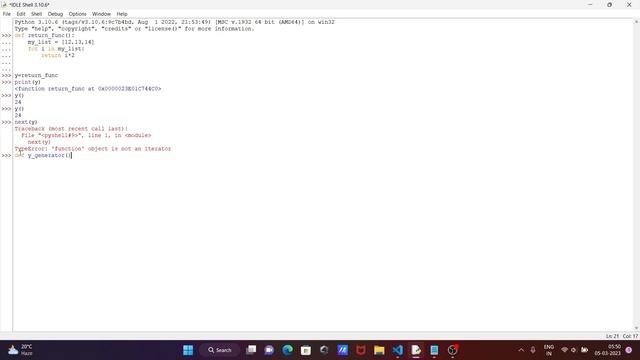The width and height of the screenshot is (640, 360).
Task: Click the 'return i*2' line
Action: (x=58, y=56)
